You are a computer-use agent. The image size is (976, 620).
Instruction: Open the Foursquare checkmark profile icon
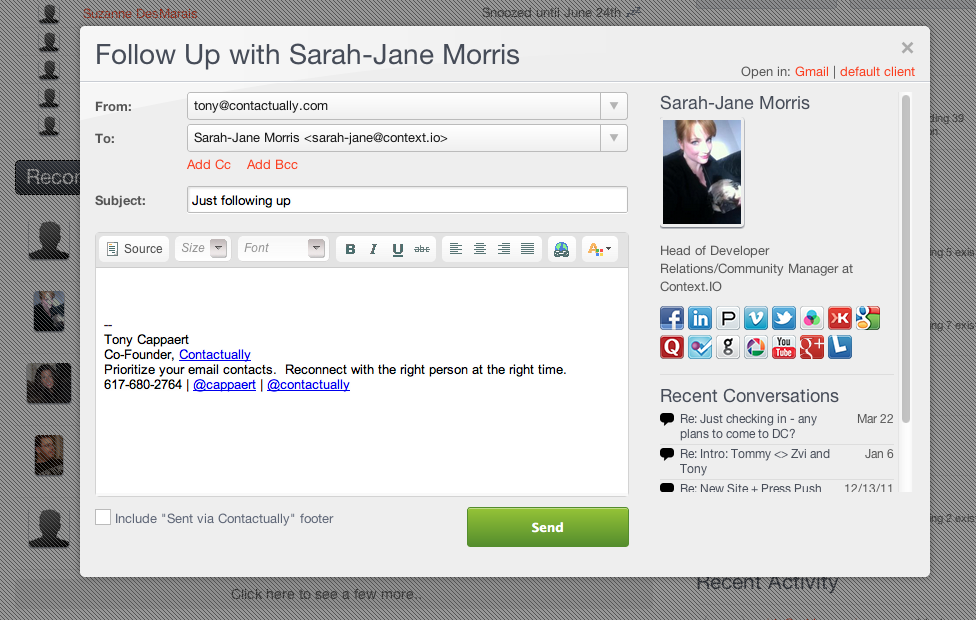[x=700, y=347]
